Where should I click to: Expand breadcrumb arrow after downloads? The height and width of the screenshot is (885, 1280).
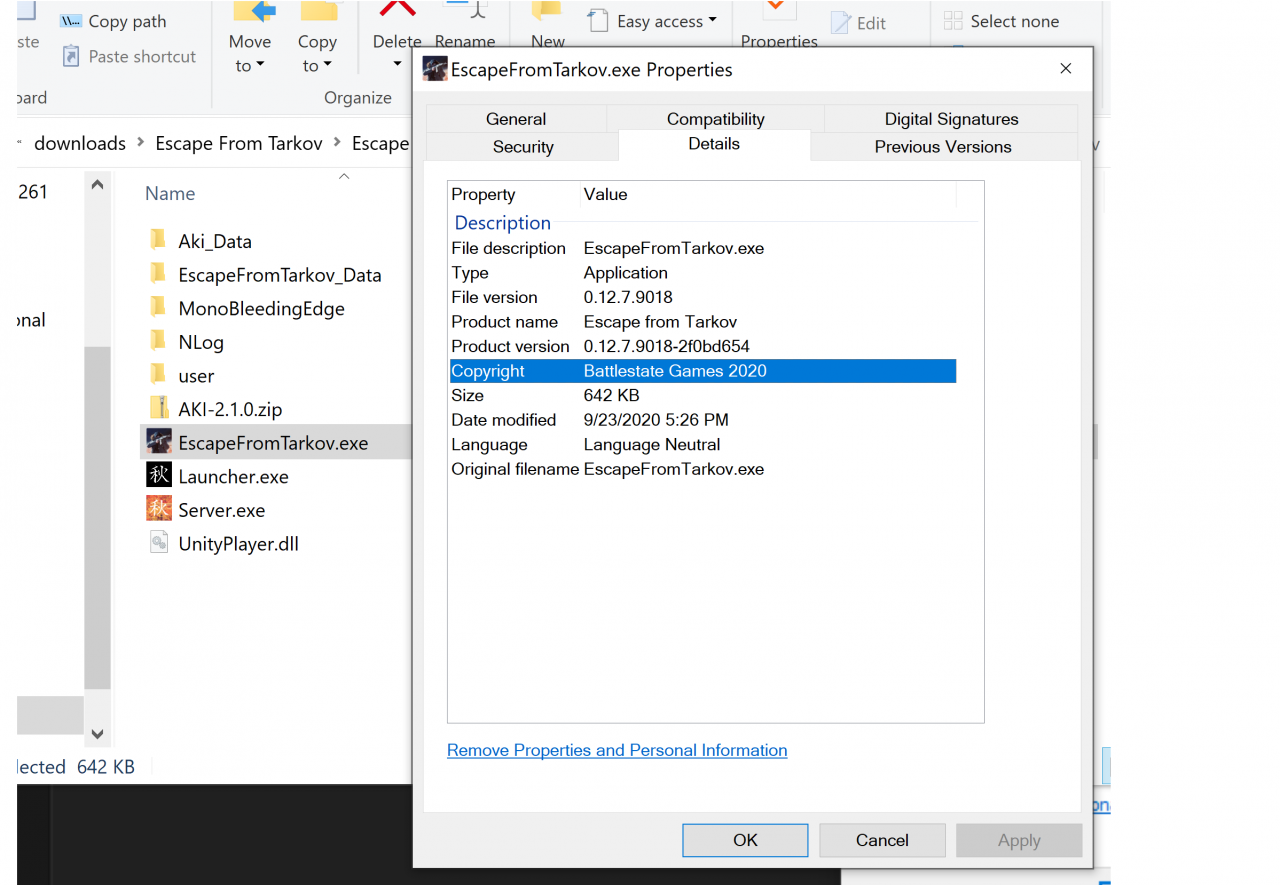tap(141, 143)
